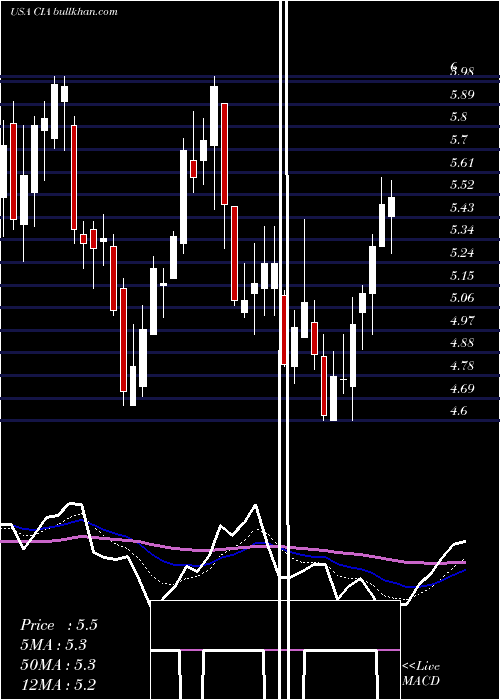Click the 5.06 price axis label

coord(462,298)
